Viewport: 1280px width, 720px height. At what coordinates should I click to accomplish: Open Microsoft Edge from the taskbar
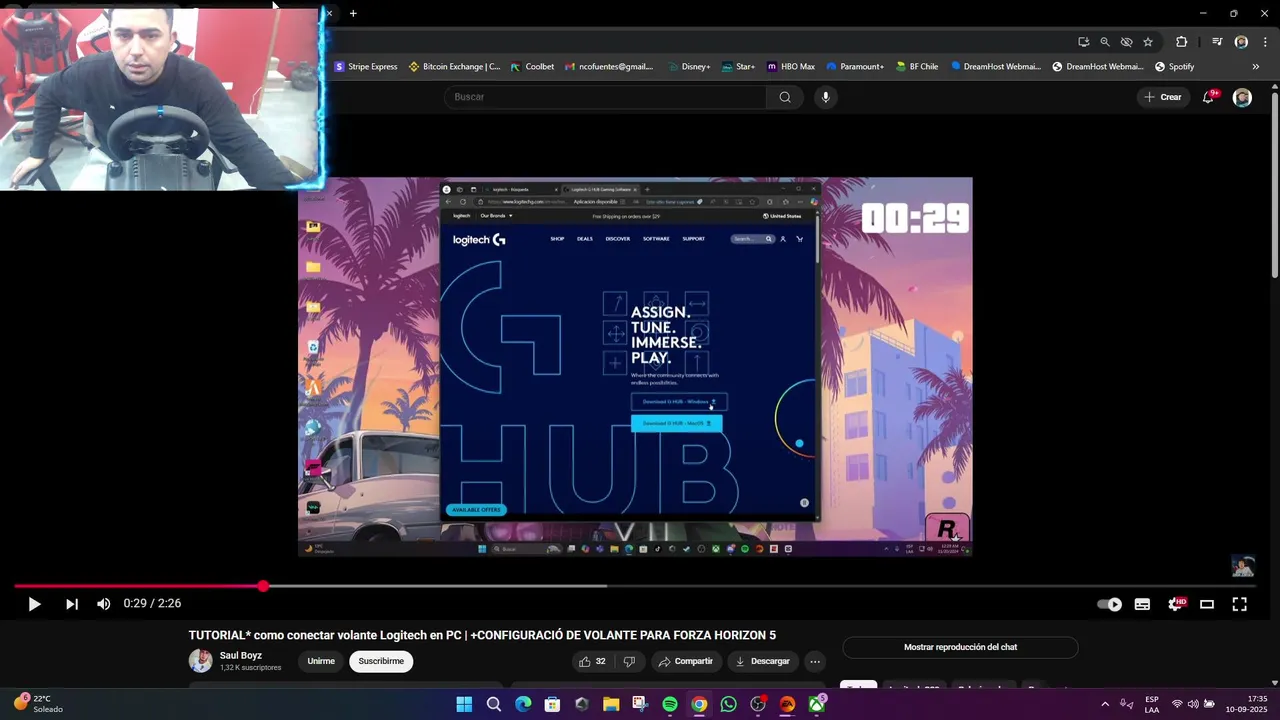tap(523, 704)
